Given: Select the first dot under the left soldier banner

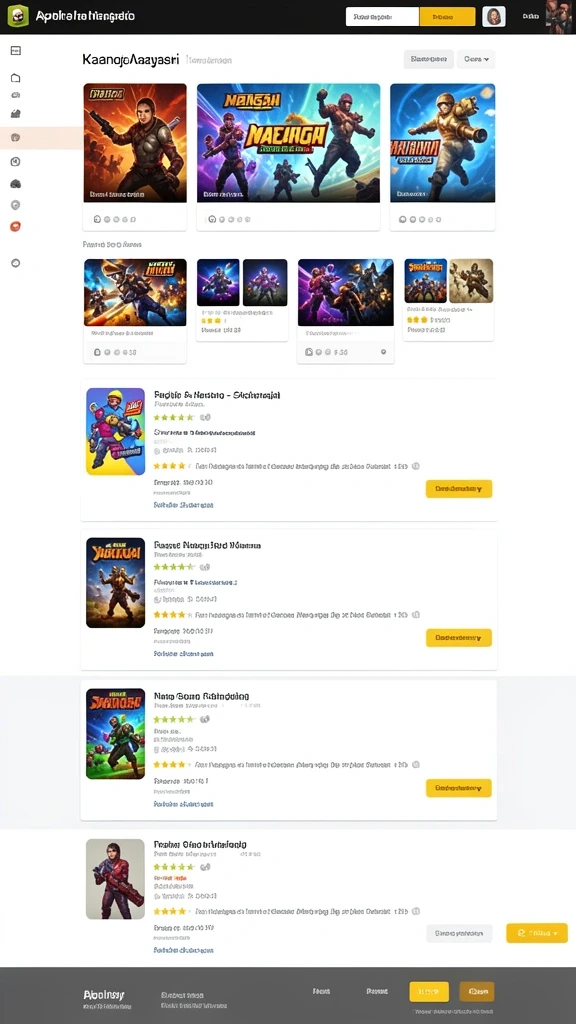Looking at the screenshot, I should point(97,219).
